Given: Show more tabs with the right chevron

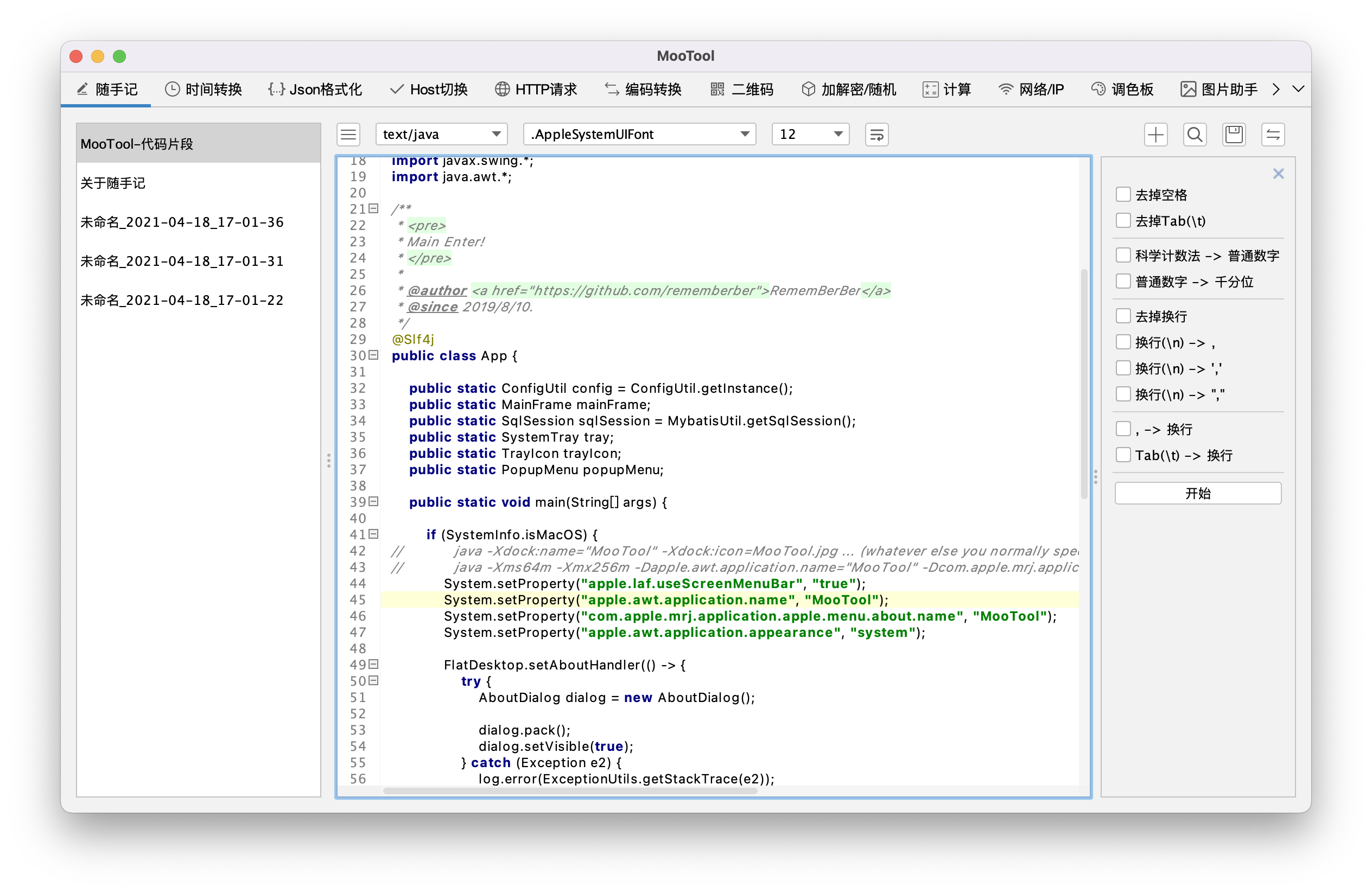Looking at the screenshot, I should pos(1276,90).
